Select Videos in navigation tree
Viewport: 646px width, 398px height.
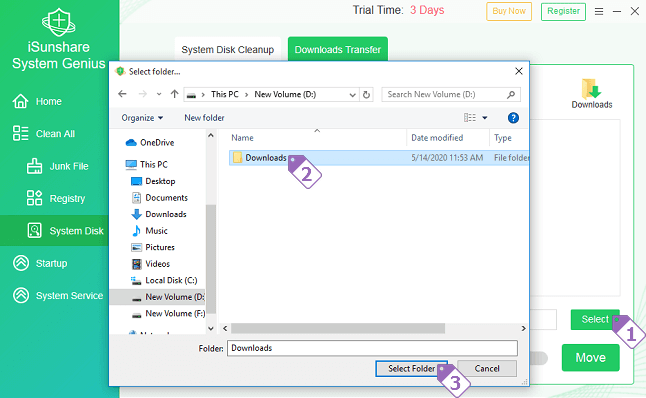(157, 264)
